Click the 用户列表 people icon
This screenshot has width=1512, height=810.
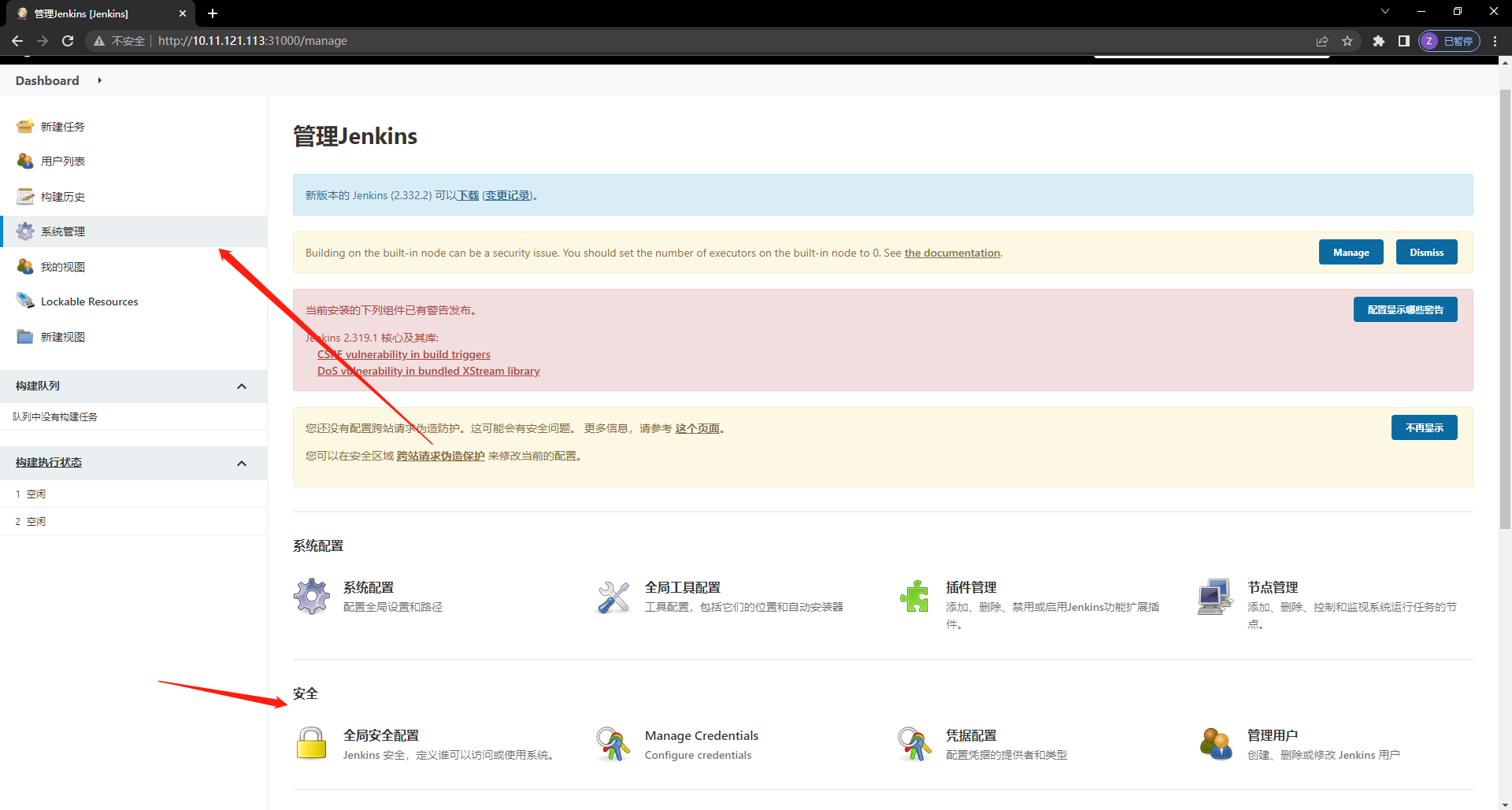coord(25,161)
